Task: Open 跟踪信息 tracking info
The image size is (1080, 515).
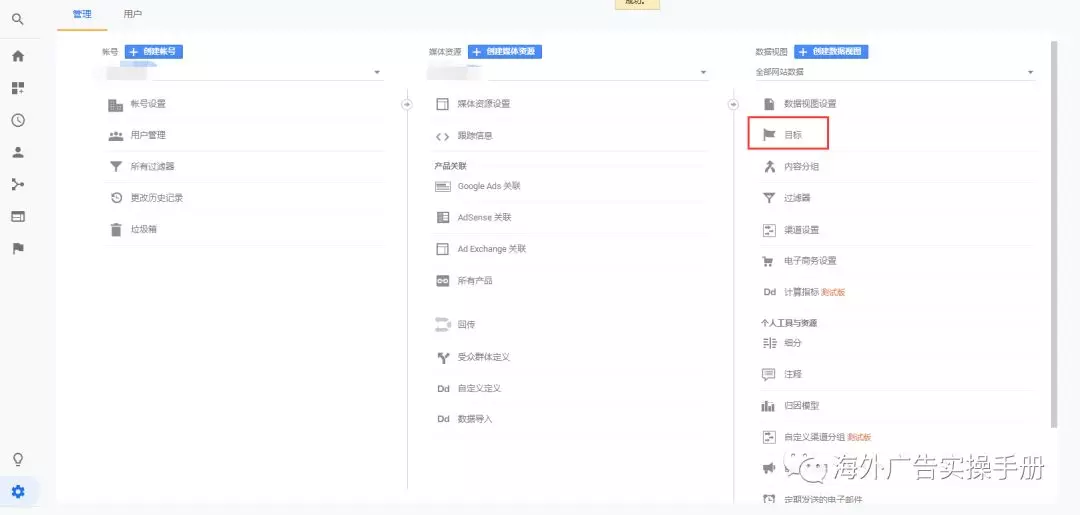Action: pyautogui.click(x=475, y=135)
